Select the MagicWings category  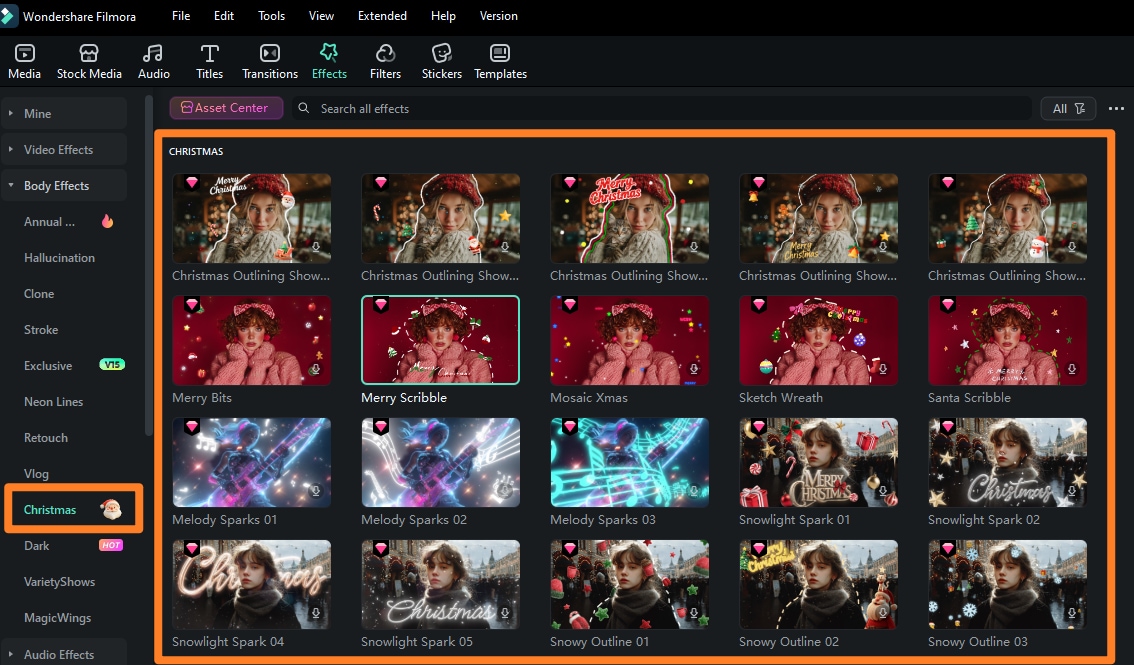pyautogui.click(x=58, y=618)
